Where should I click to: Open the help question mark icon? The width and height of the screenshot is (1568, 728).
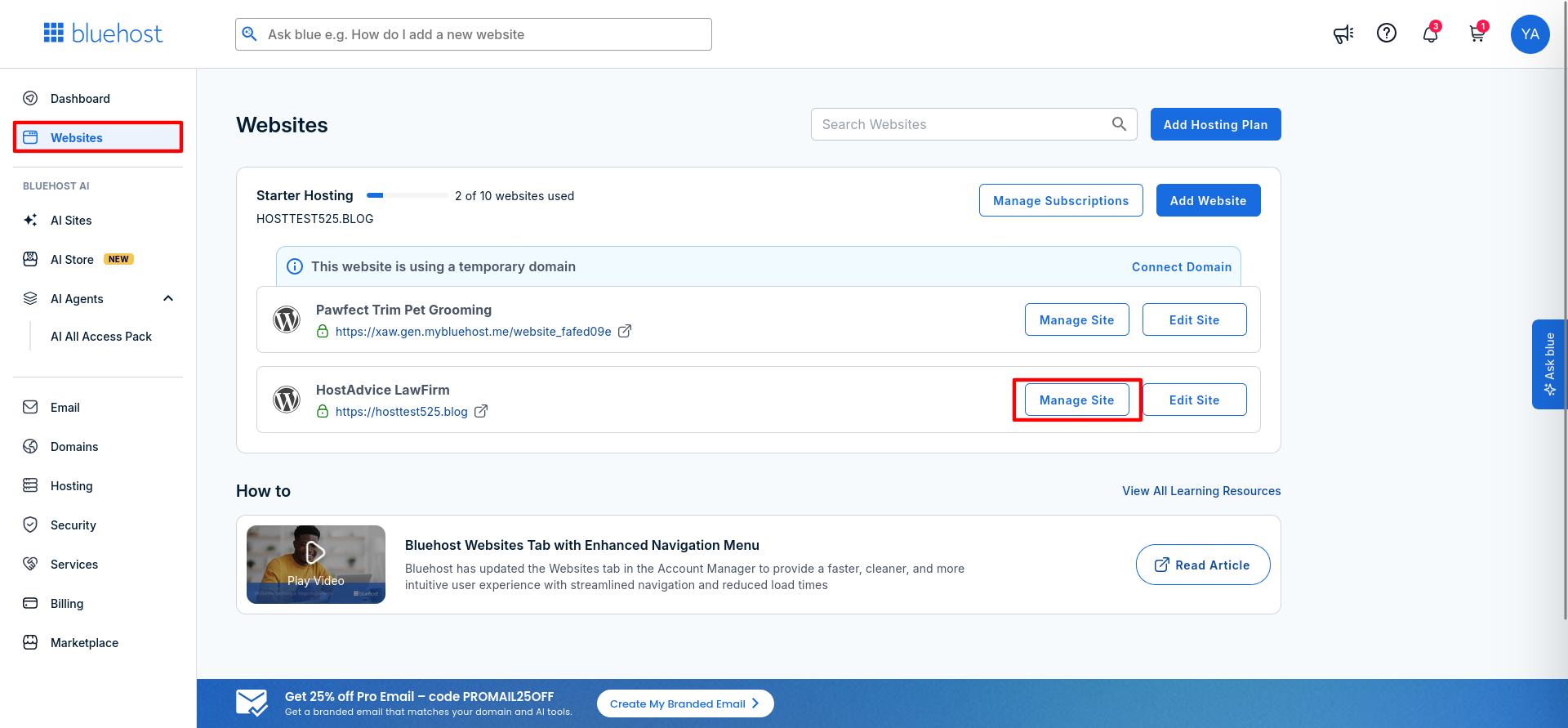(1387, 33)
